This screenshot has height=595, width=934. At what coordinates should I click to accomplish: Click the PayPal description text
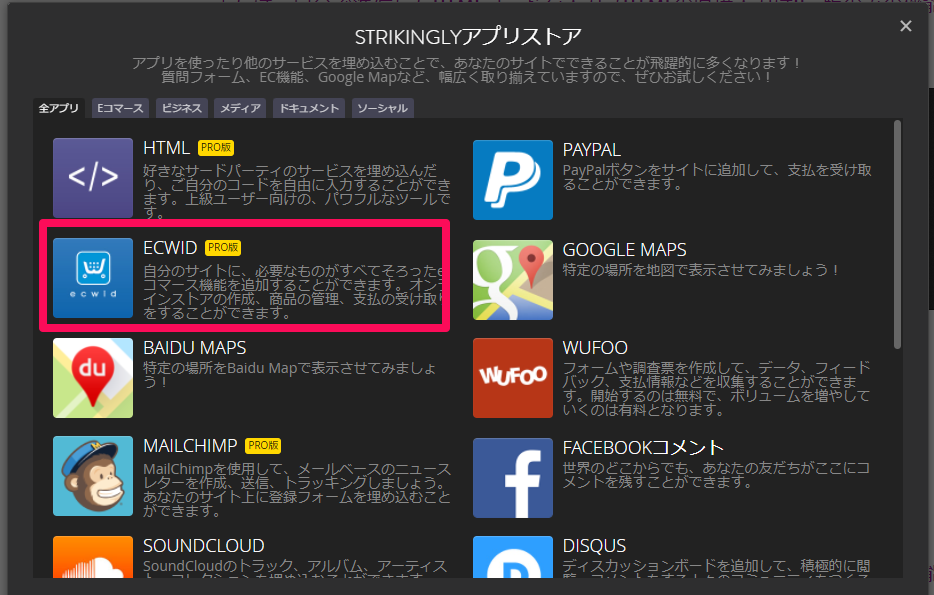(717, 177)
